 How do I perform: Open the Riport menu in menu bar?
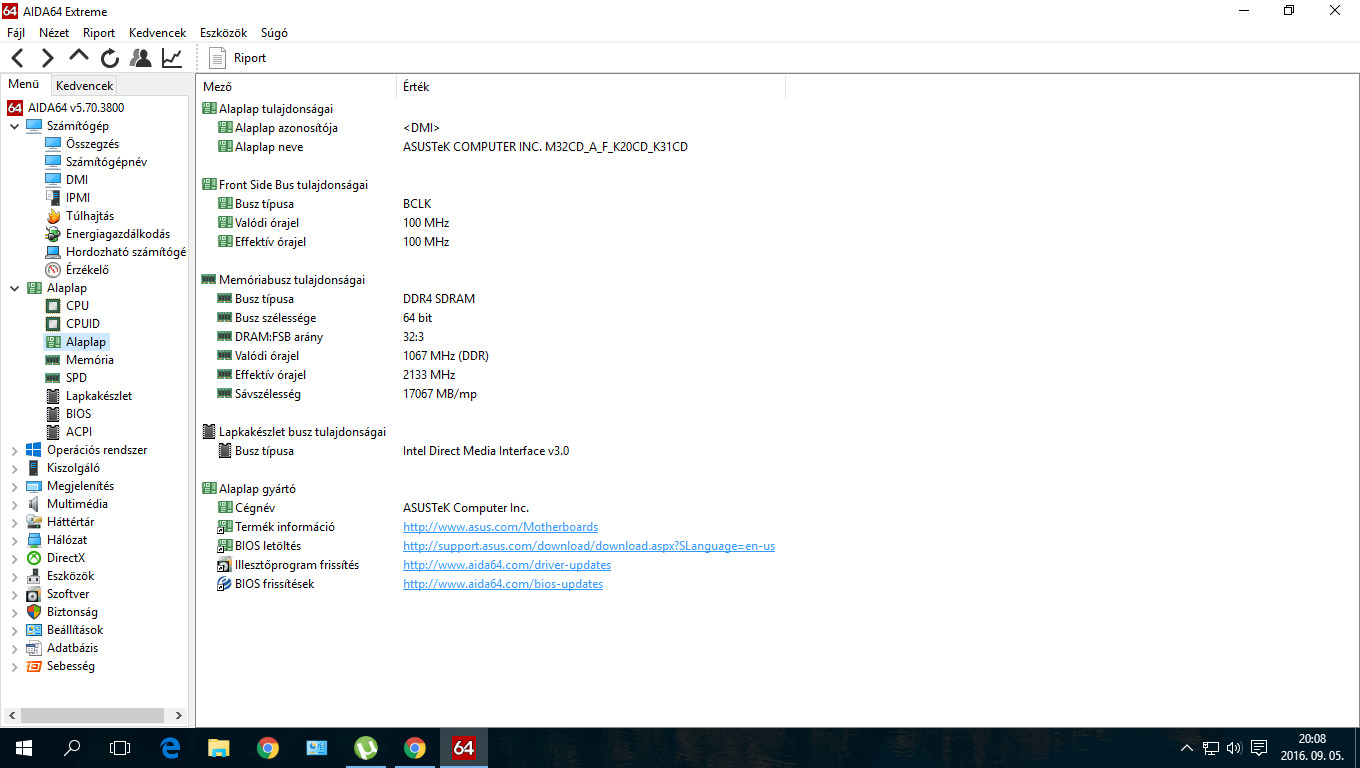99,33
